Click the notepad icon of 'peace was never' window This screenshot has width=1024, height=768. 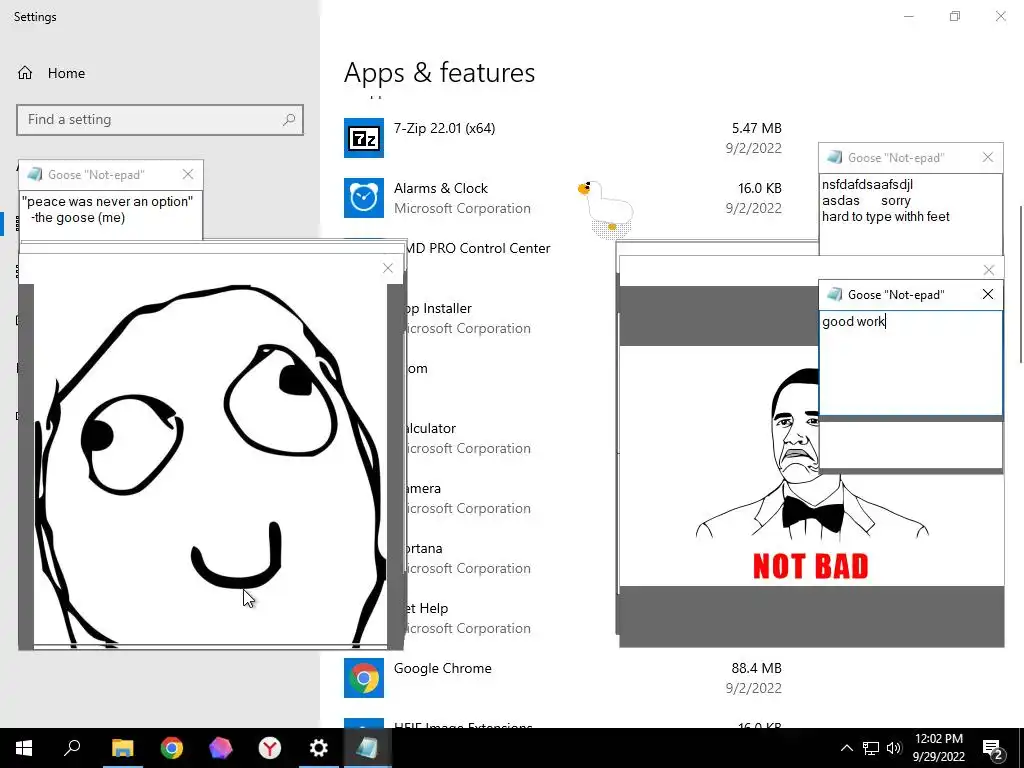[35, 174]
